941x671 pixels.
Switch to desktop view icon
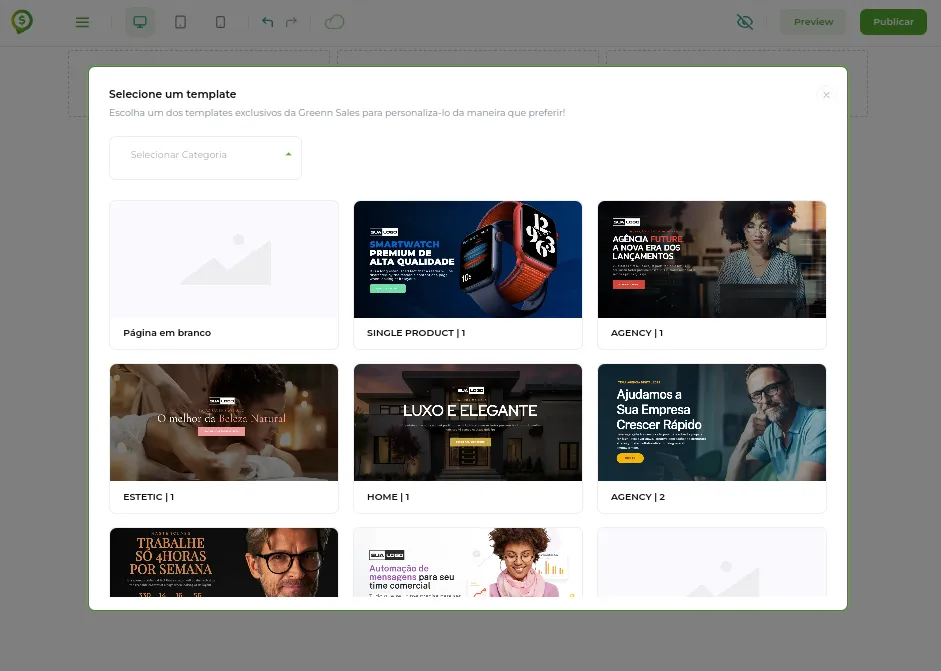pos(140,22)
